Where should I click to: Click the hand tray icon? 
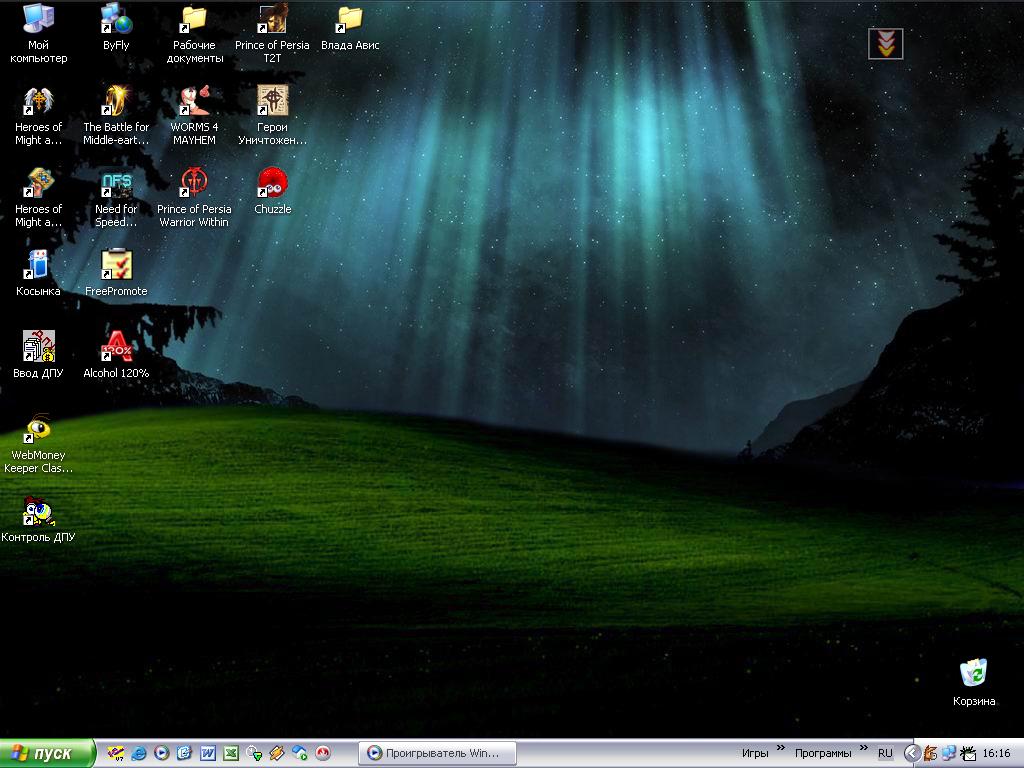(931, 754)
